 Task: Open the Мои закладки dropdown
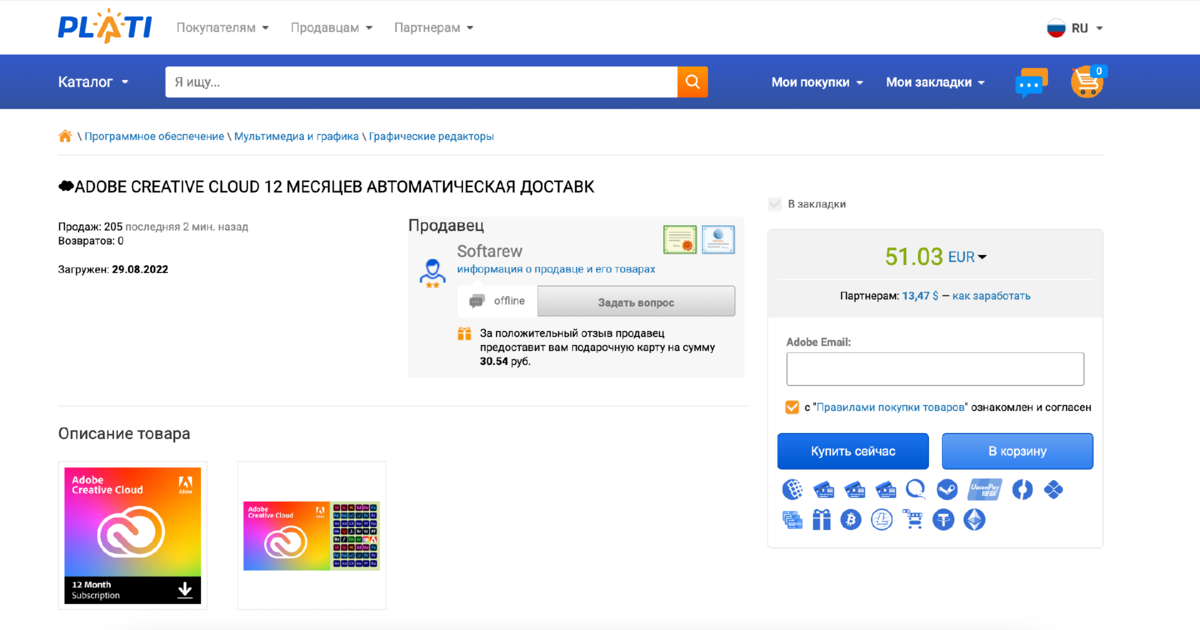tap(935, 82)
